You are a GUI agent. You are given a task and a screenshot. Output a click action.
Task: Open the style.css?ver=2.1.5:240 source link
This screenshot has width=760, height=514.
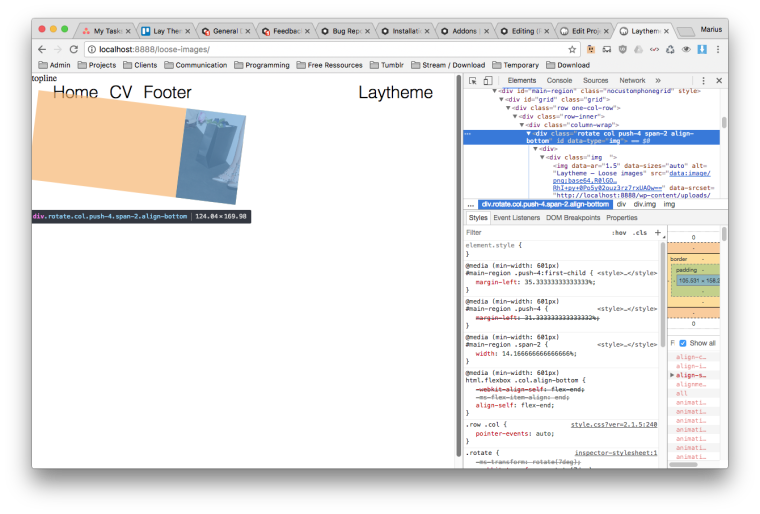click(613, 424)
